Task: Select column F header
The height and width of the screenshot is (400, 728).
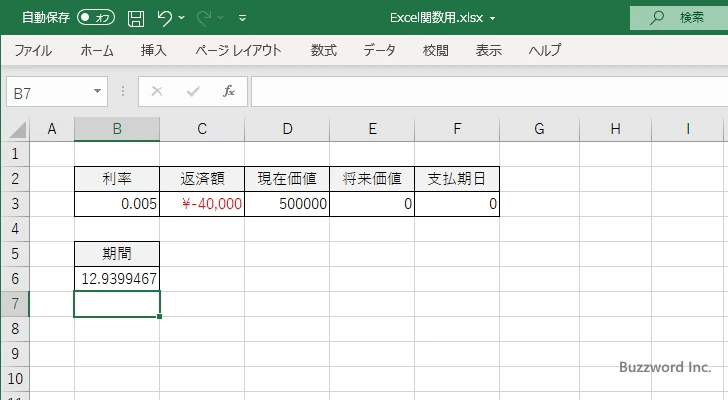Action: [x=457, y=129]
